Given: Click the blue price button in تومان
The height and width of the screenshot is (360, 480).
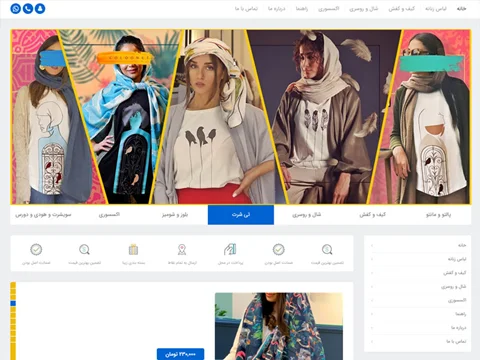Looking at the screenshot, I should [x=180, y=354].
